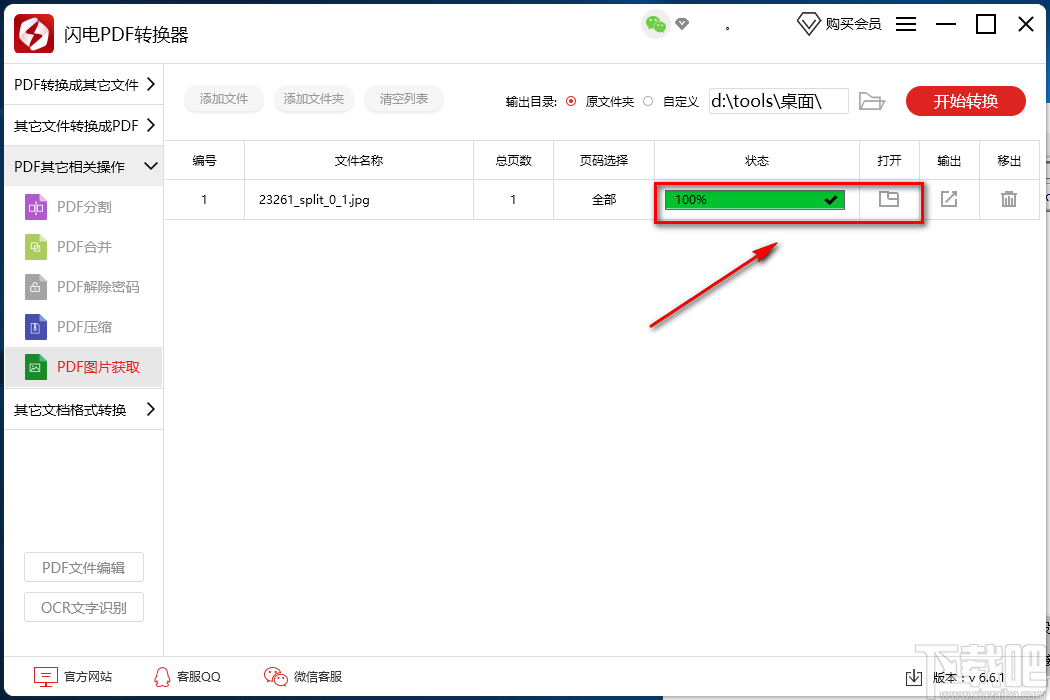Image resolution: width=1050 pixels, height=700 pixels.
Task: Click 状态 column header
Action: [x=757, y=160]
